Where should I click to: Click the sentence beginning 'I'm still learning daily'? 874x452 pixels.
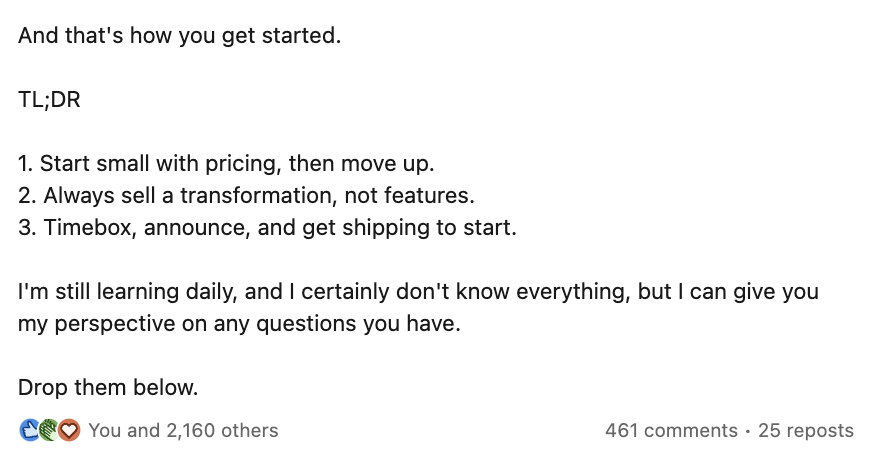point(418,292)
